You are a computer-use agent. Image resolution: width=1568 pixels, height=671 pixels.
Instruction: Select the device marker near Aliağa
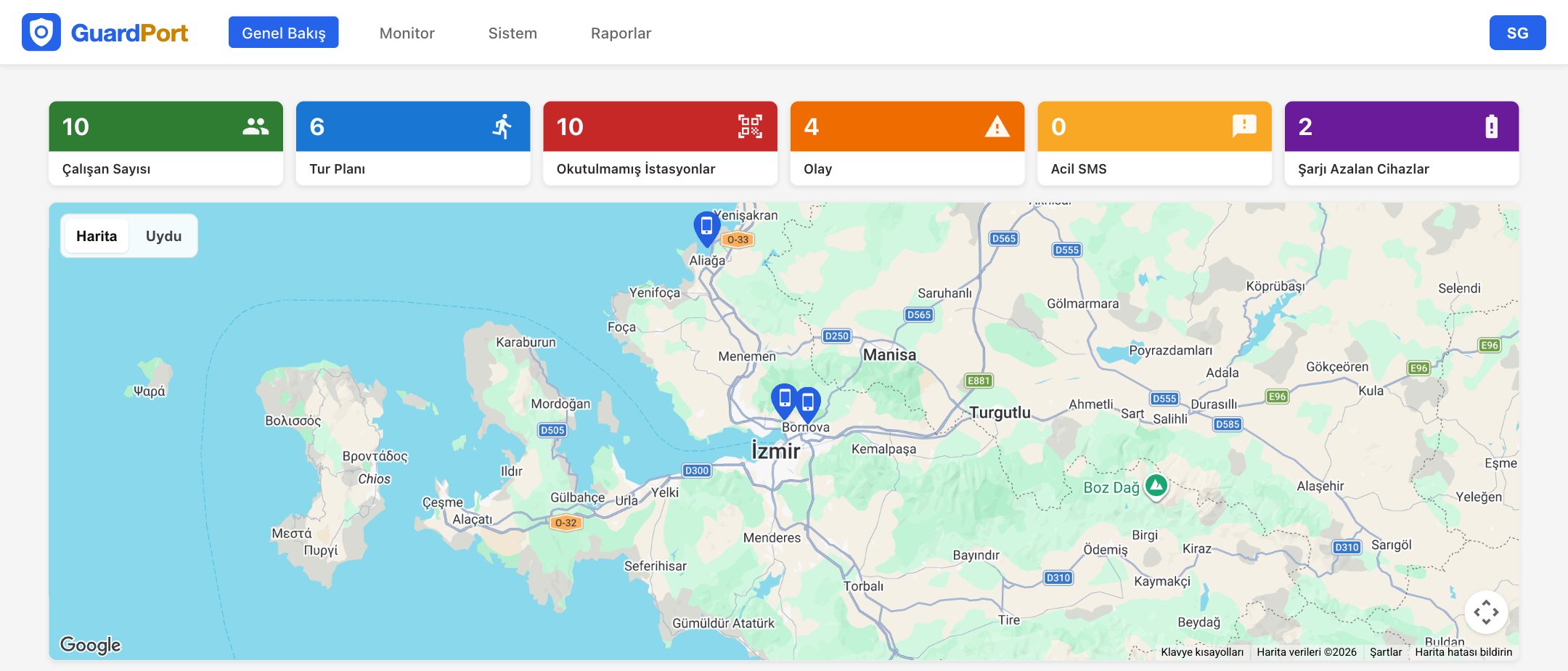click(x=706, y=229)
